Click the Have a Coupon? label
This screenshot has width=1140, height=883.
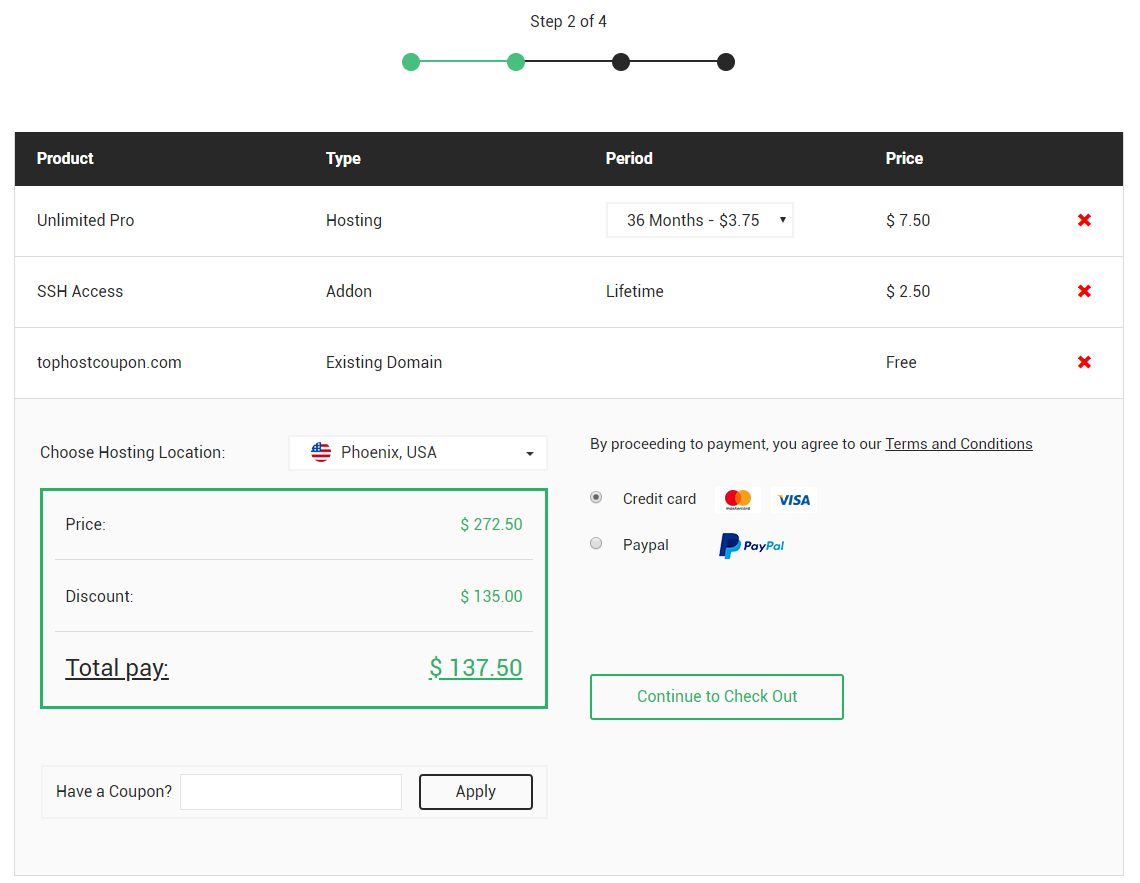[114, 791]
